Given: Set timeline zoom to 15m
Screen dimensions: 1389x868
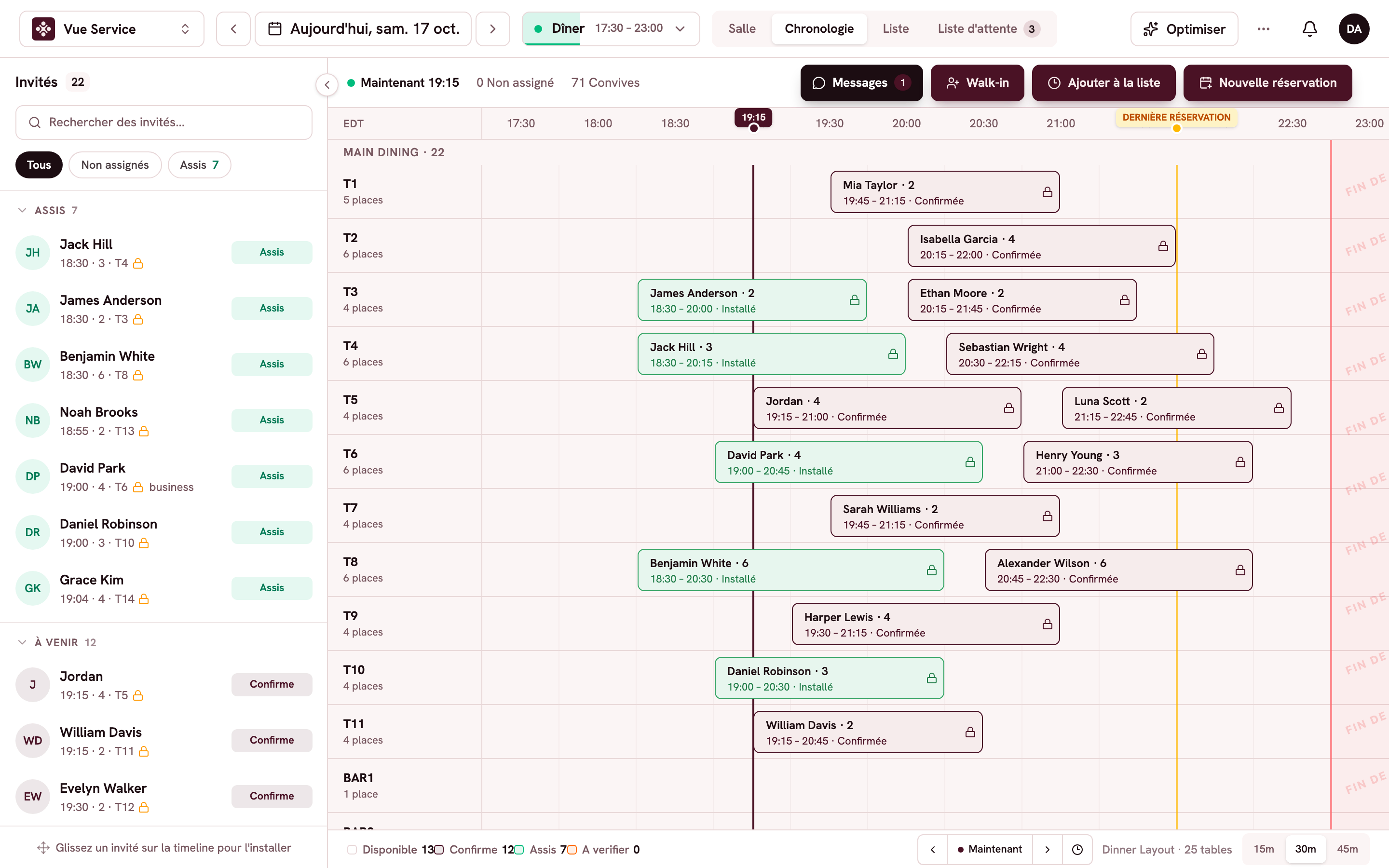Looking at the screenshot, I should (1263, 849).
